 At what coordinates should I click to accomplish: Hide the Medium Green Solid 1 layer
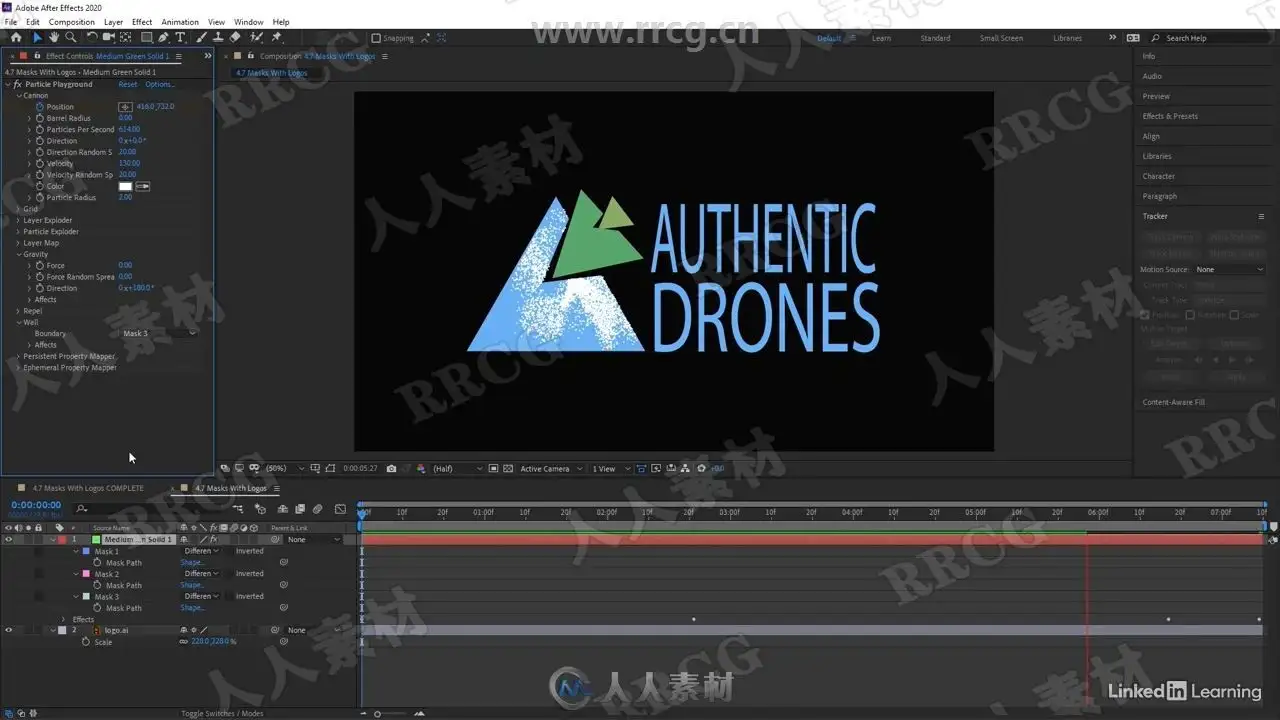tap(9, 540)
